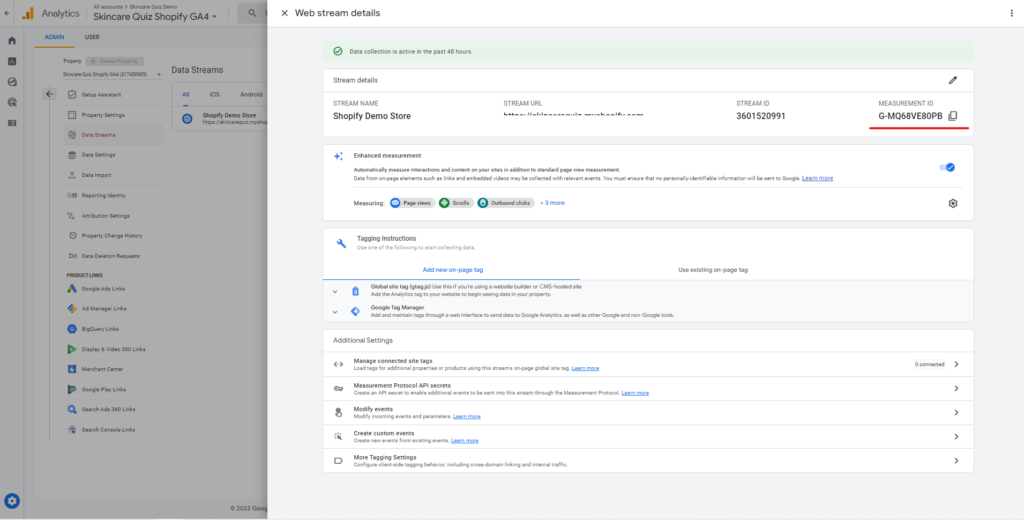Copy the Measurement ID to clipboard
The width and height of the screenshot is (1024, 520).
[x=953, y=116]
